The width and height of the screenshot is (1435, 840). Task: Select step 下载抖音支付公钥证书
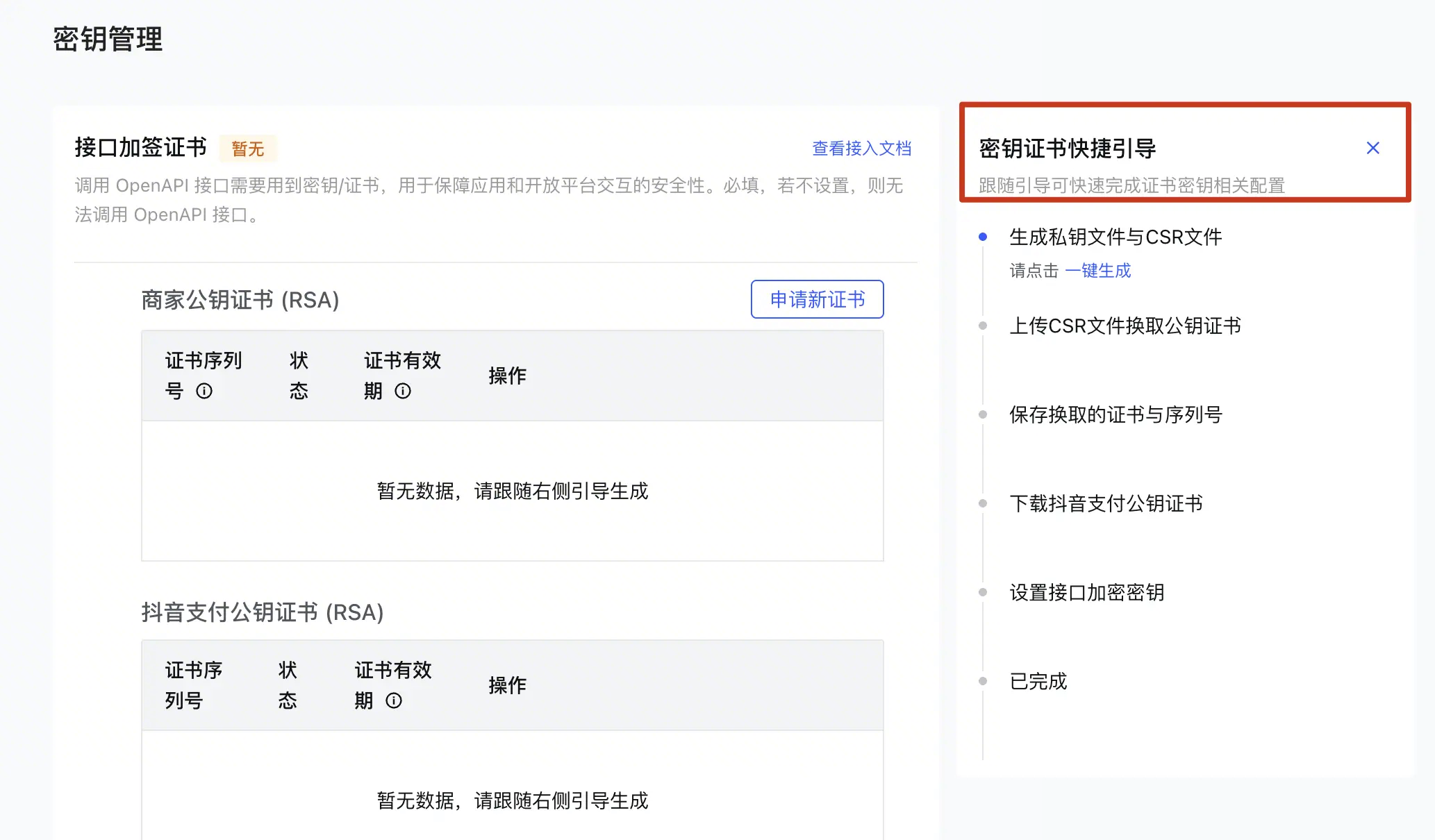(1106, 503)
